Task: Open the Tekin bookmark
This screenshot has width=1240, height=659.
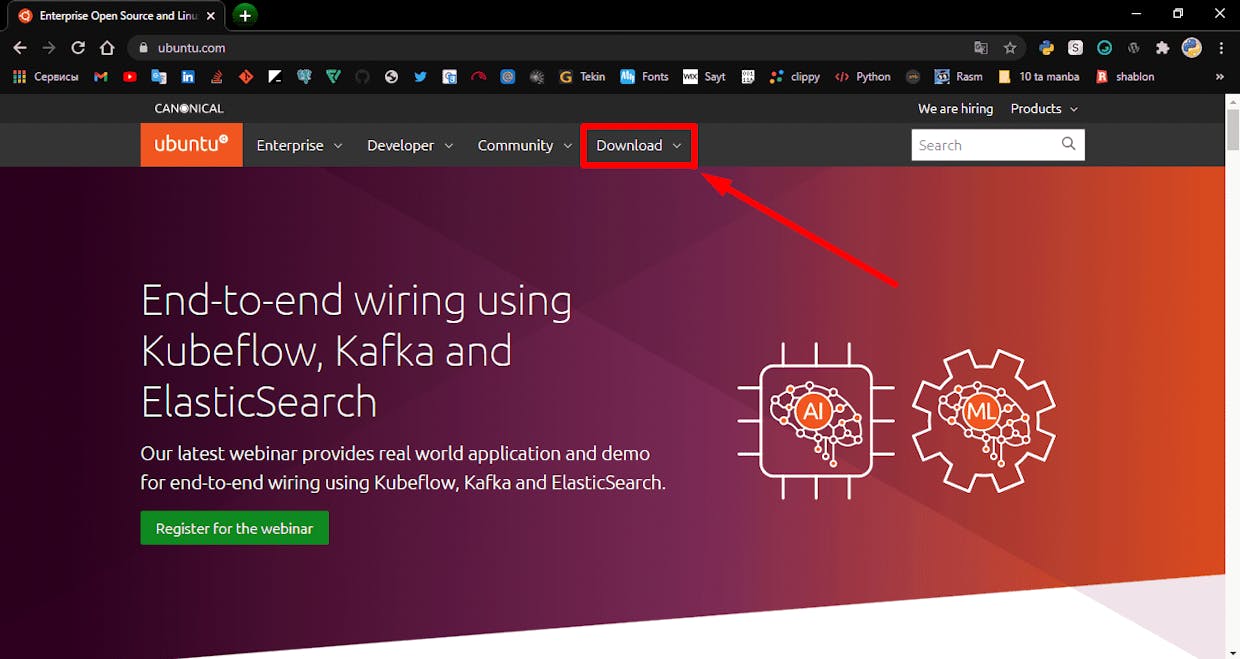Action: [x=582, y=76]
